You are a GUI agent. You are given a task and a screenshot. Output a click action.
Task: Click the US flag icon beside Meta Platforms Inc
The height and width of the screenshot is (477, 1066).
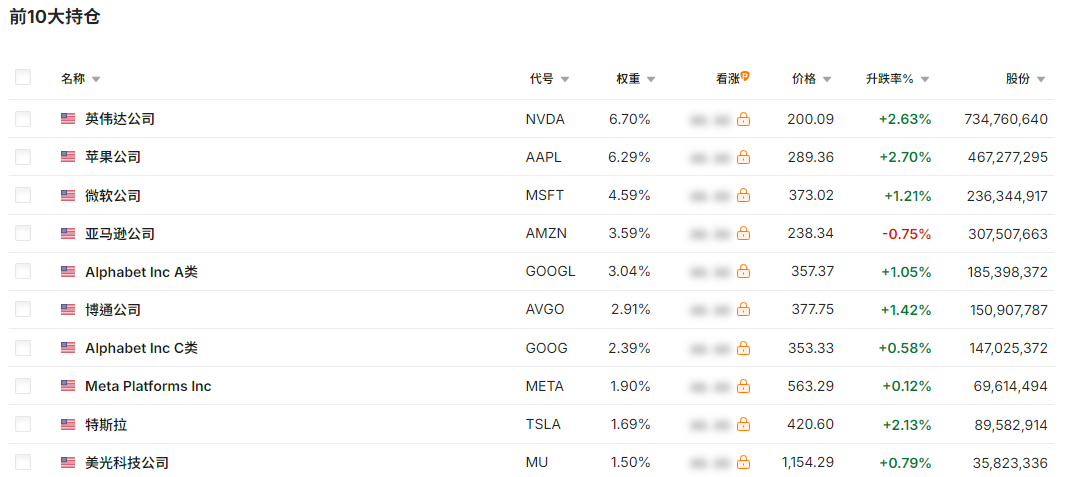click(x=68, y=386)
